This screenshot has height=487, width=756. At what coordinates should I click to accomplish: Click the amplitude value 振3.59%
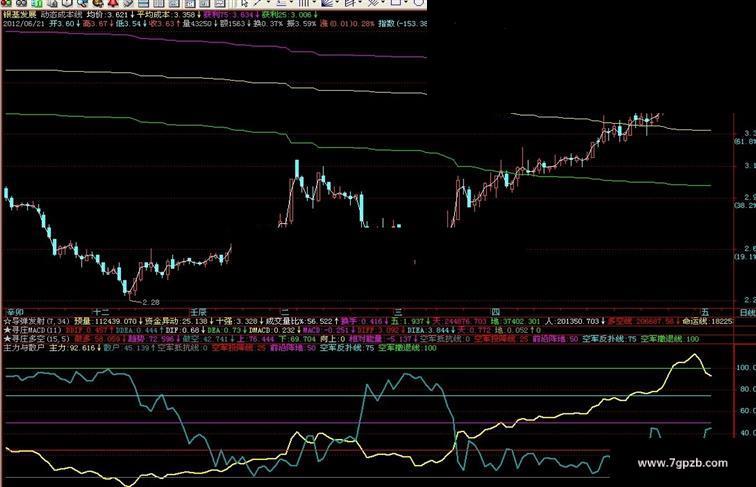pyautogui.click(x=301, y=23)
